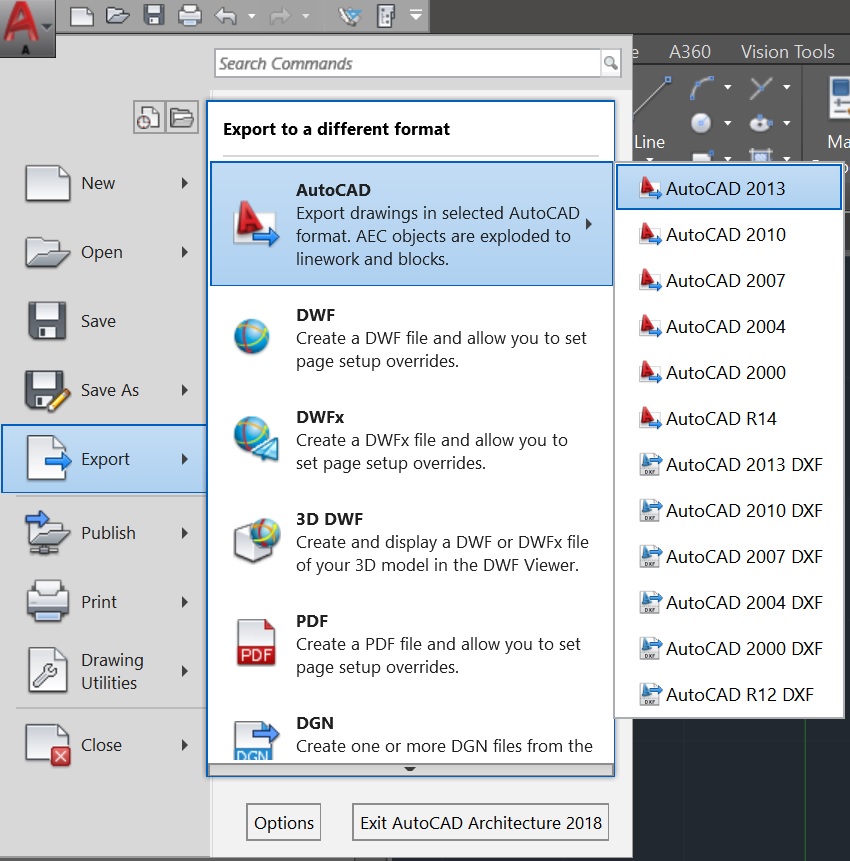The width and height of the screenshot is (850, 861).
Task: Switch to the Vision Tools ribbon tab
Action: pos(787,52)
